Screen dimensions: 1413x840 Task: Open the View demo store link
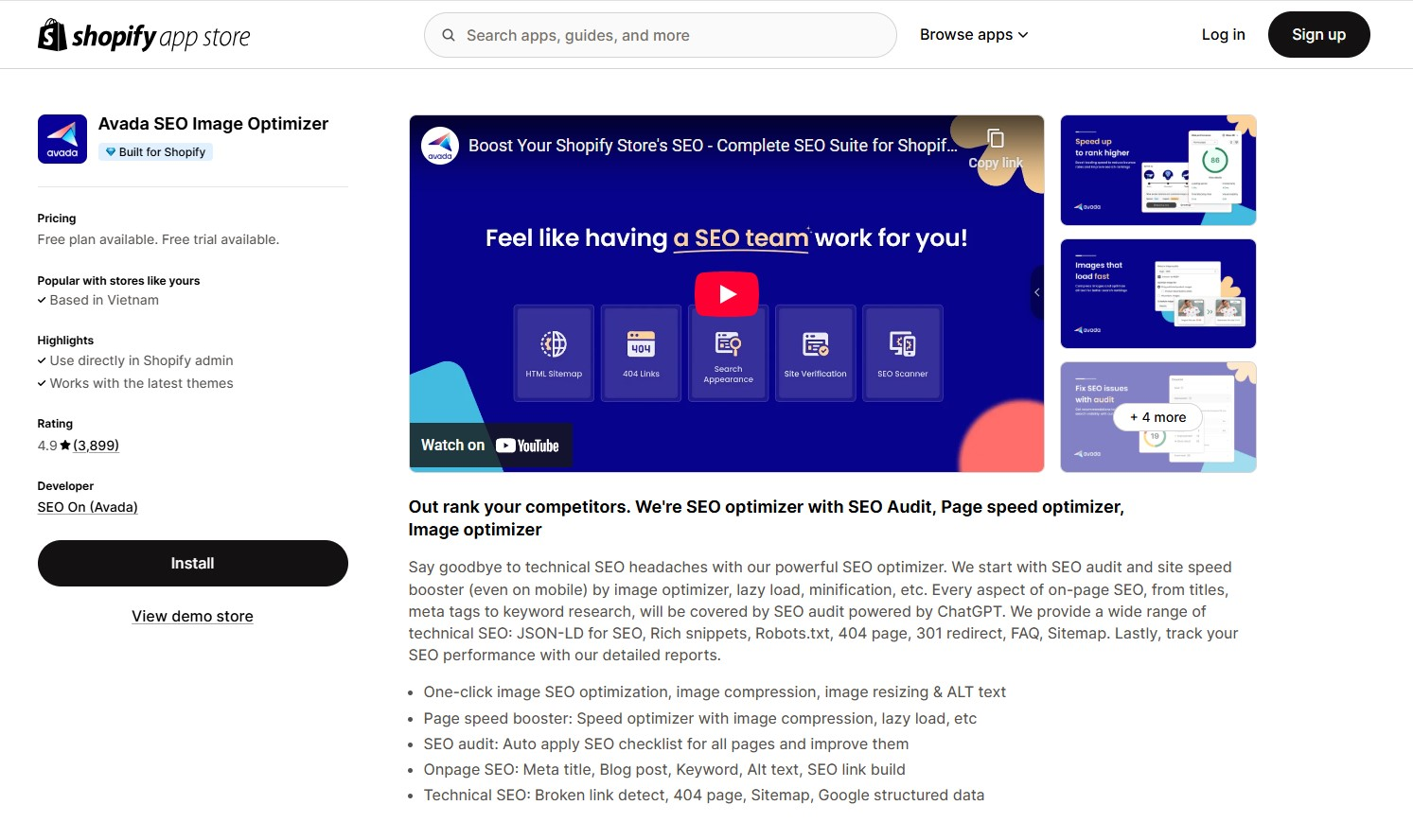pos(192,616)
